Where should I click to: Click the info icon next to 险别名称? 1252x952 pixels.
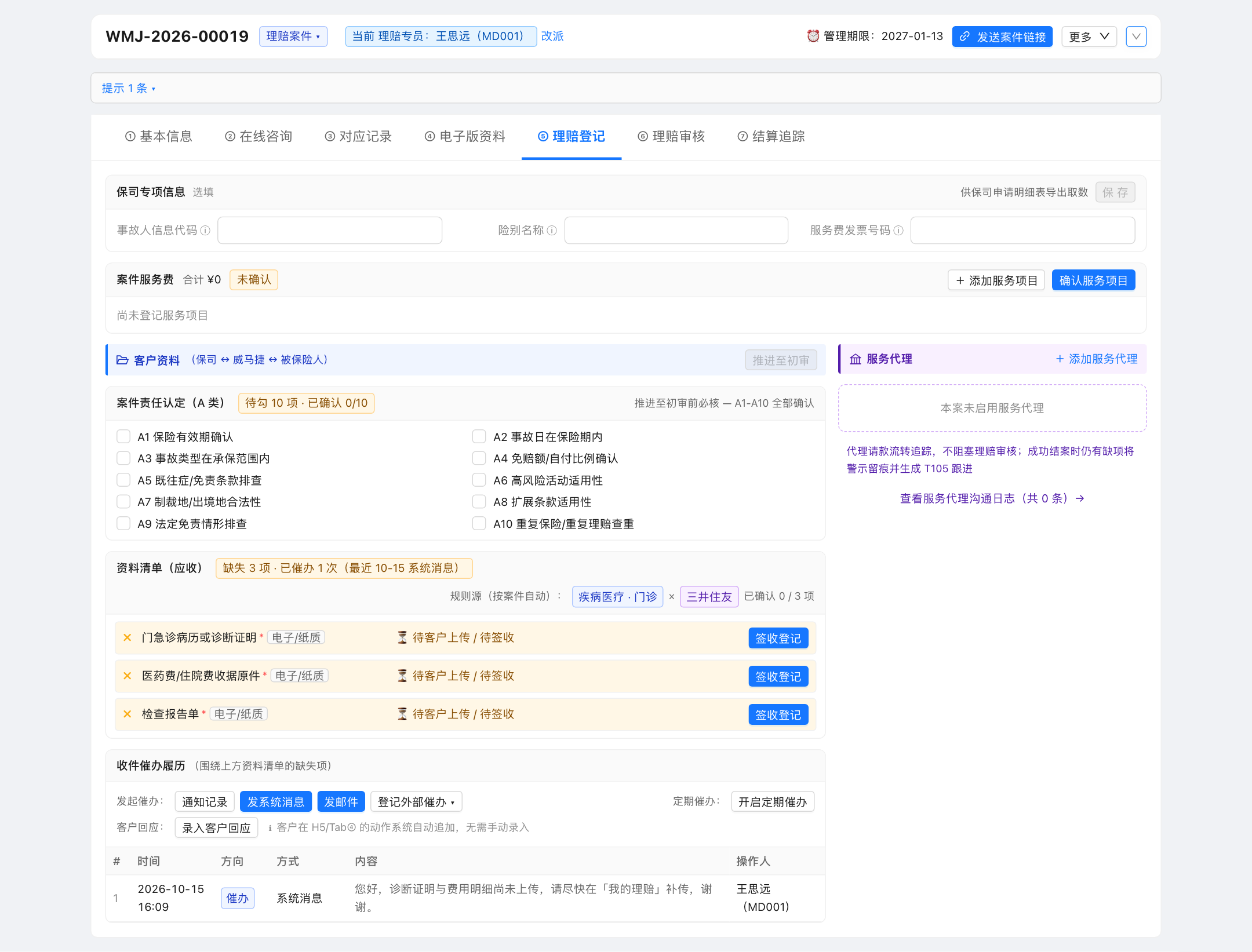(552, 231)
